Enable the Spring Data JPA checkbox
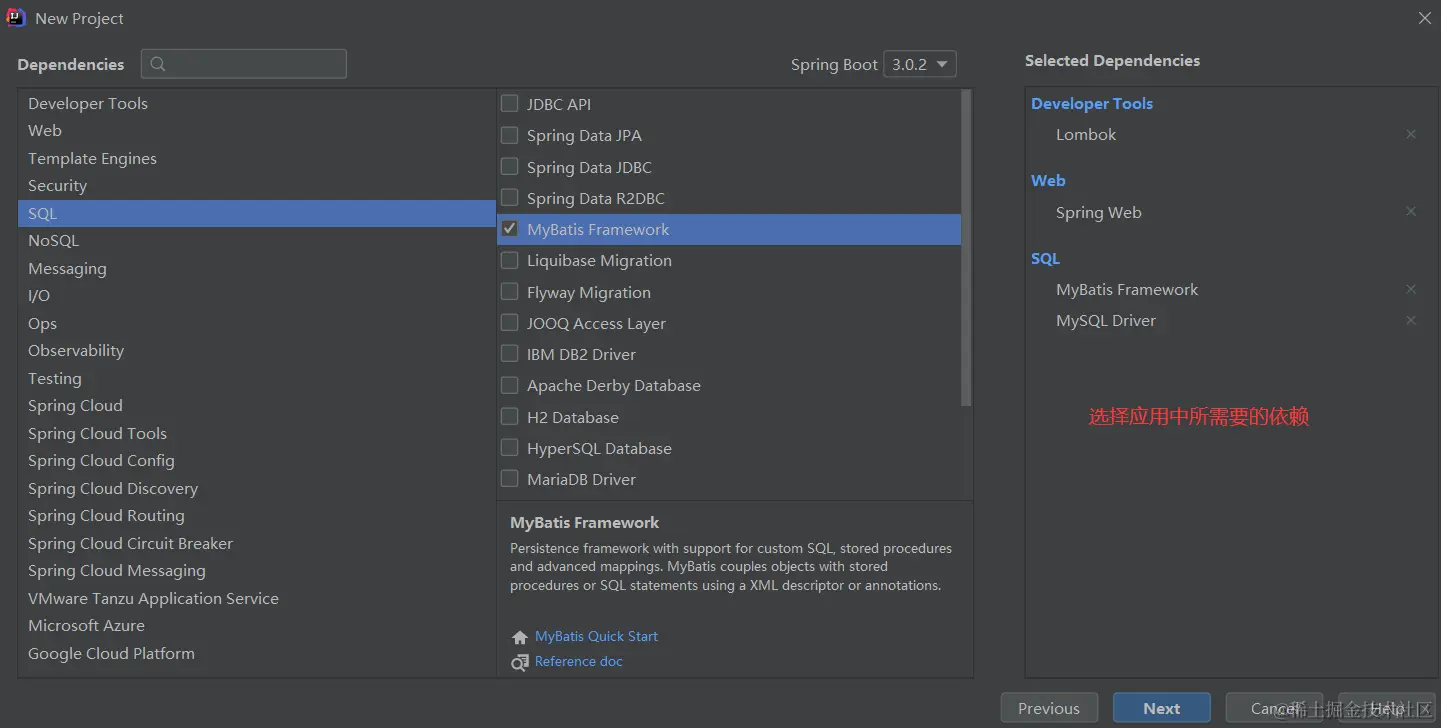Viewport: 1441px width, 728px height. [510, 135]
